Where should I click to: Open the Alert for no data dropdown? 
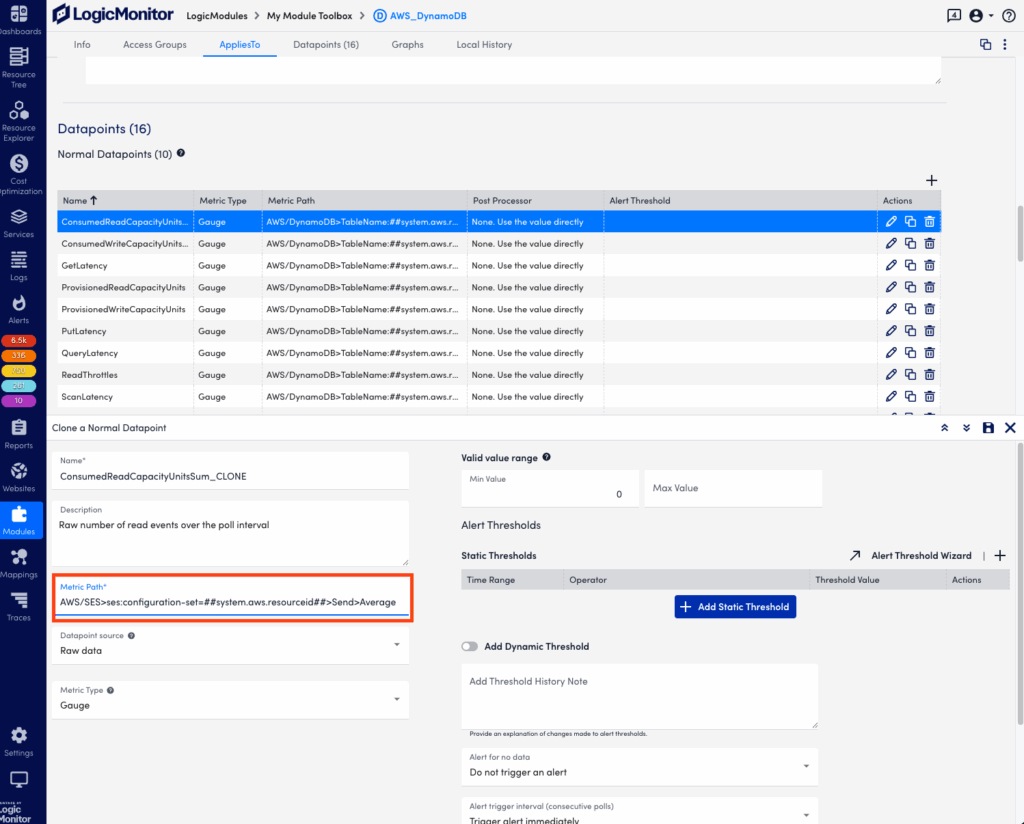coord(640,767)
